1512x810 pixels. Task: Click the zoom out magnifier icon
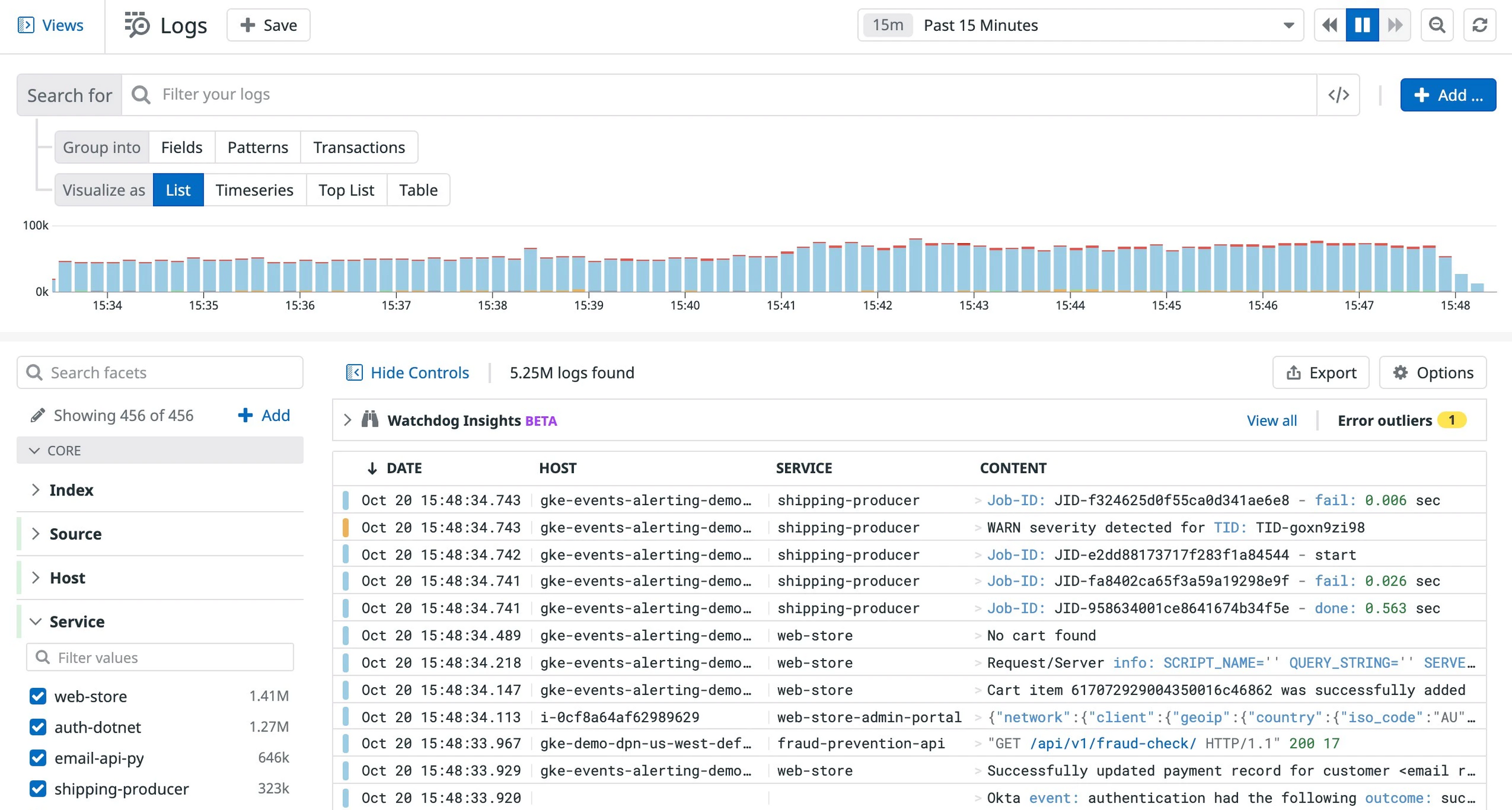1437,25
